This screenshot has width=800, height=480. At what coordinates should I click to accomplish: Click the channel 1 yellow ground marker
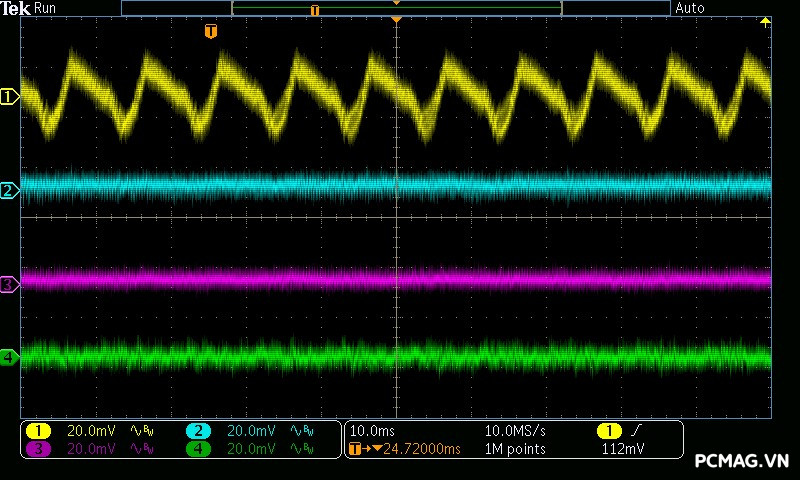pyautogui.click(x=9, y=97)
